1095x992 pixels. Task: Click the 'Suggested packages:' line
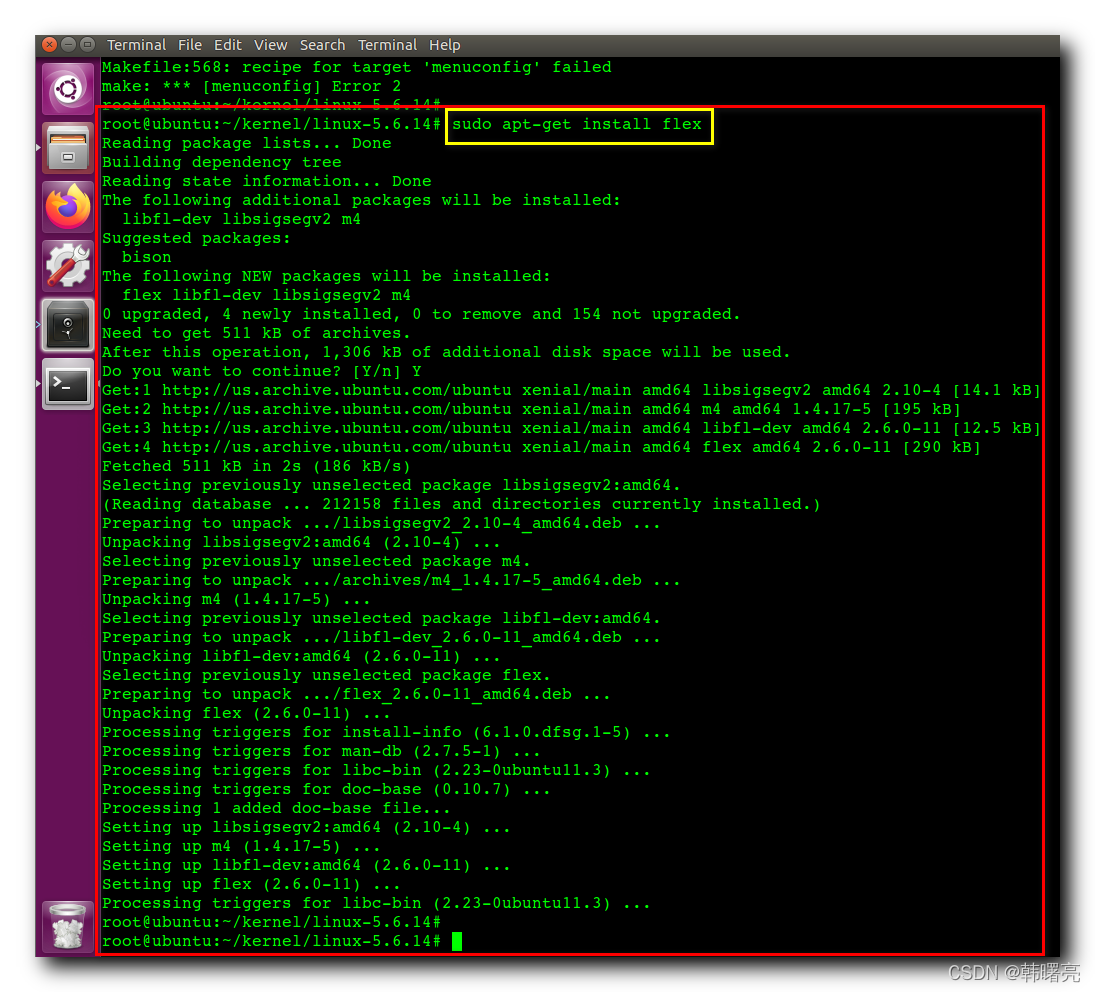point(196,238)
